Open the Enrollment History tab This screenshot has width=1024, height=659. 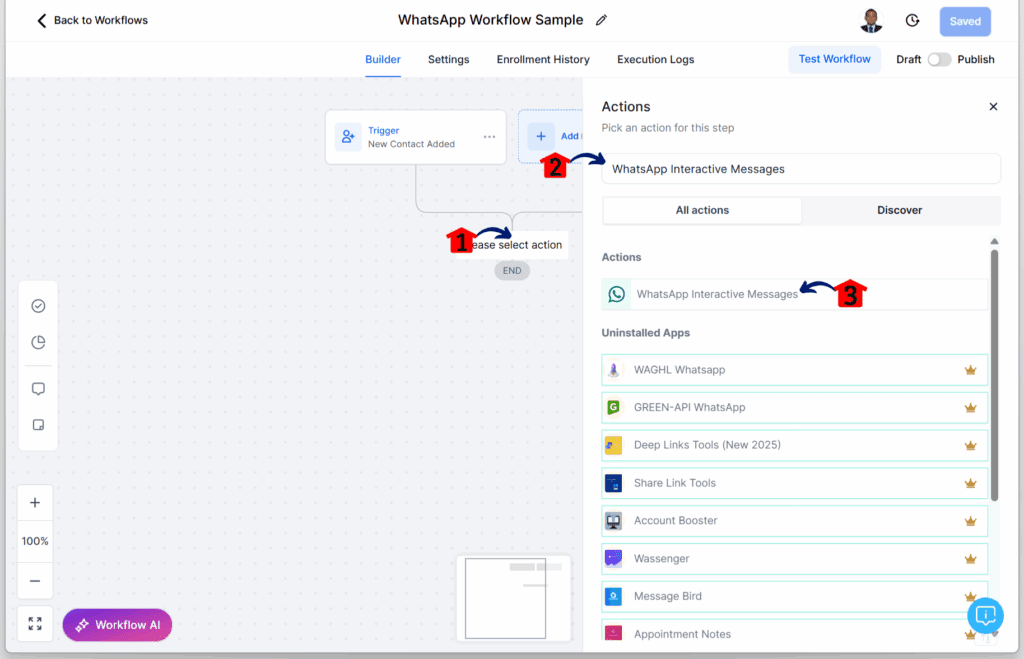pyautogui.click(x=543, y=59)
